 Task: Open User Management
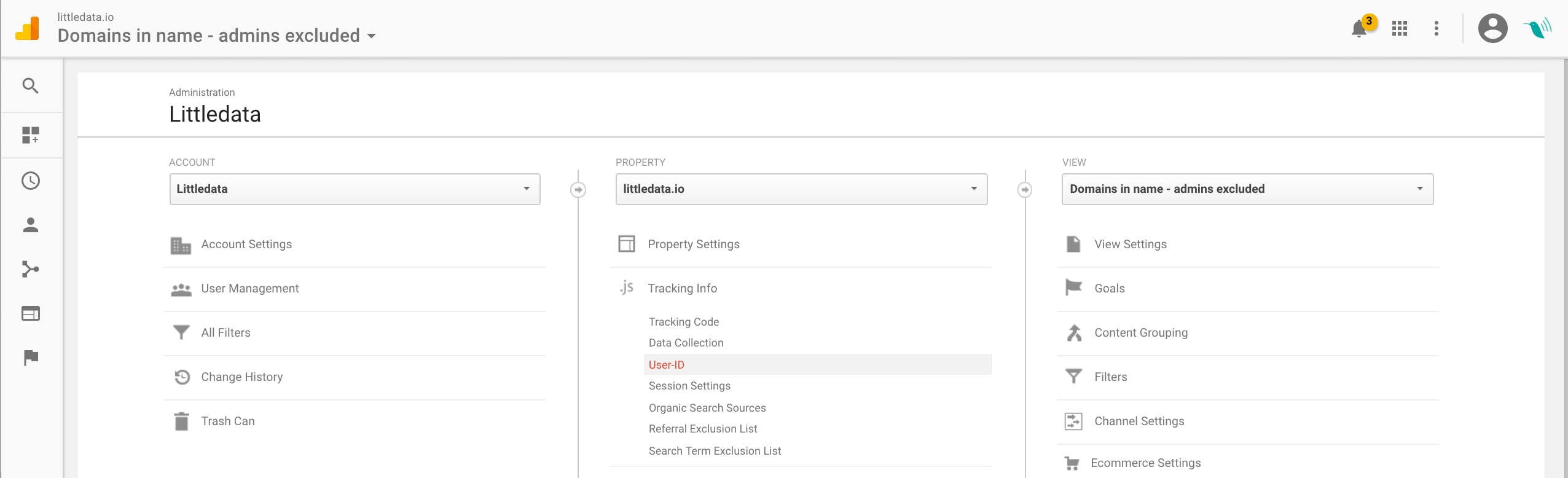point(250,289)
